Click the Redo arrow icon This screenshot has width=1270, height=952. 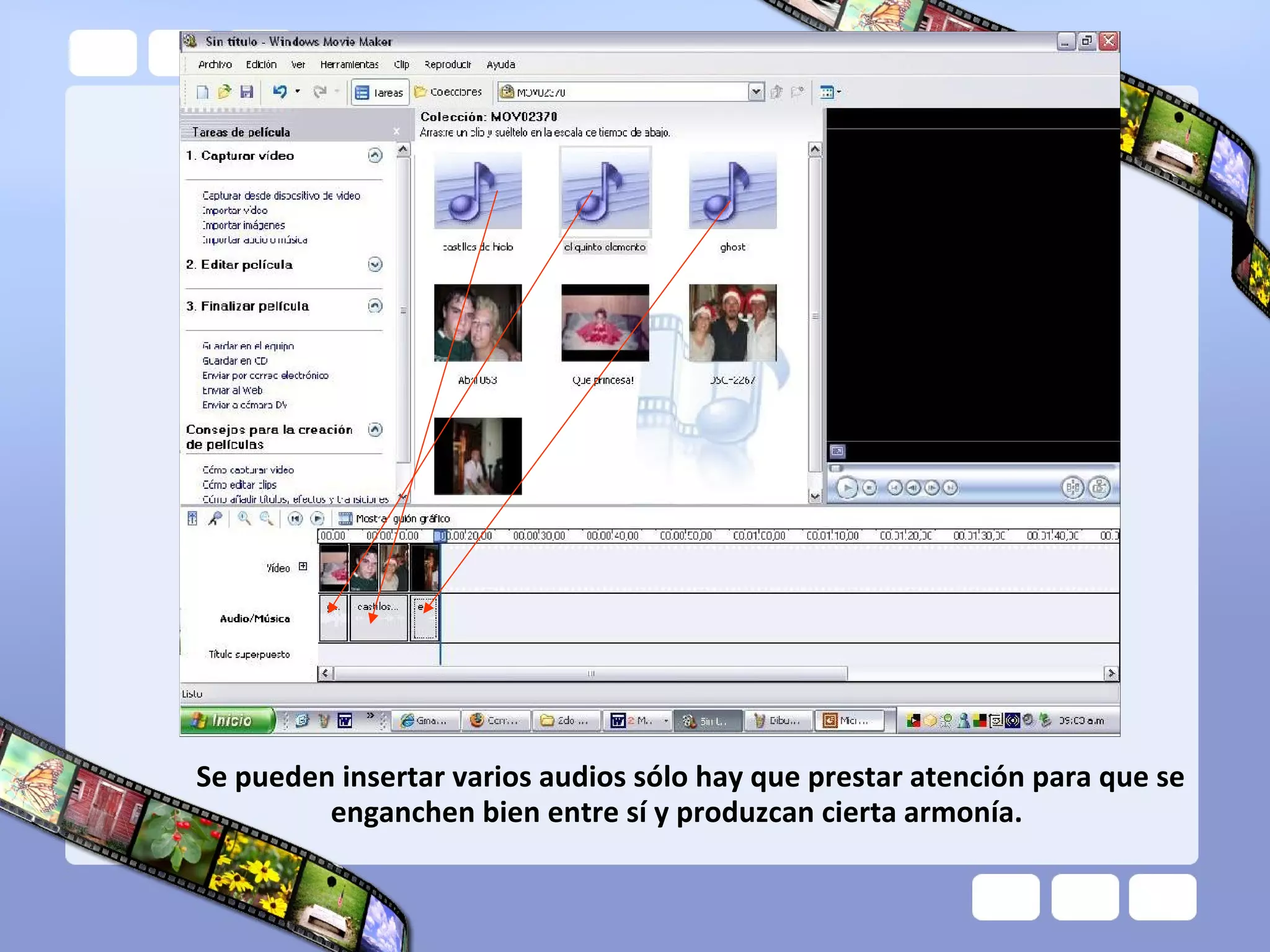320,92
